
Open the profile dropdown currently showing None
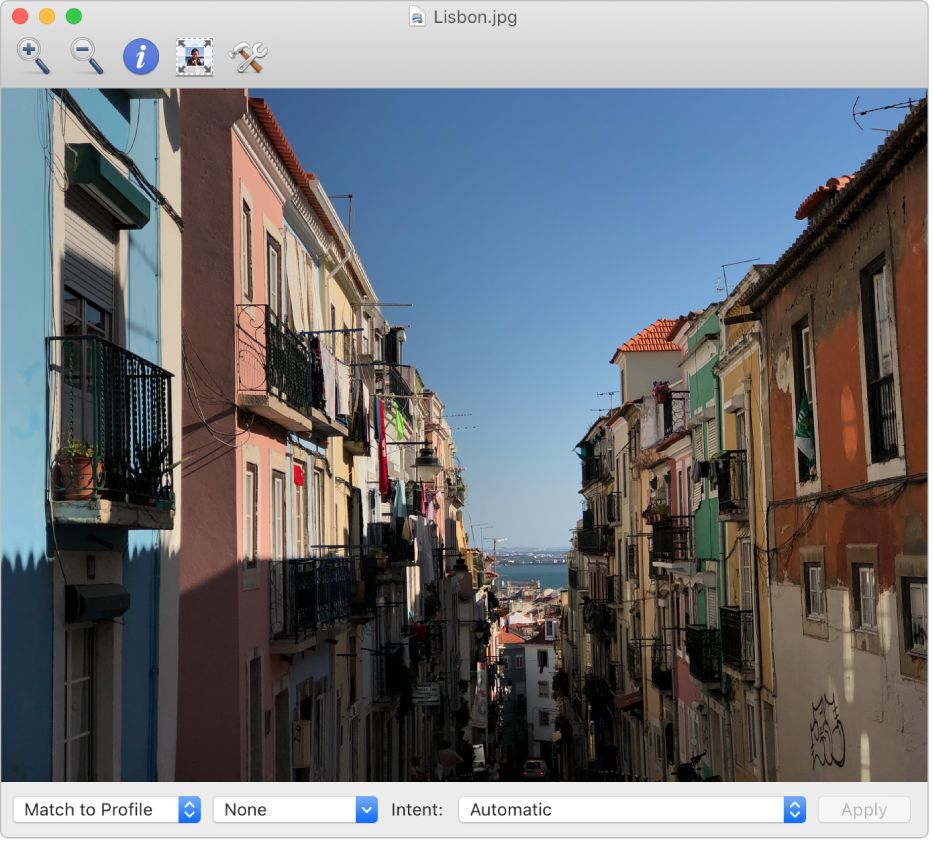pyautogui.click(x=295, y=810)
